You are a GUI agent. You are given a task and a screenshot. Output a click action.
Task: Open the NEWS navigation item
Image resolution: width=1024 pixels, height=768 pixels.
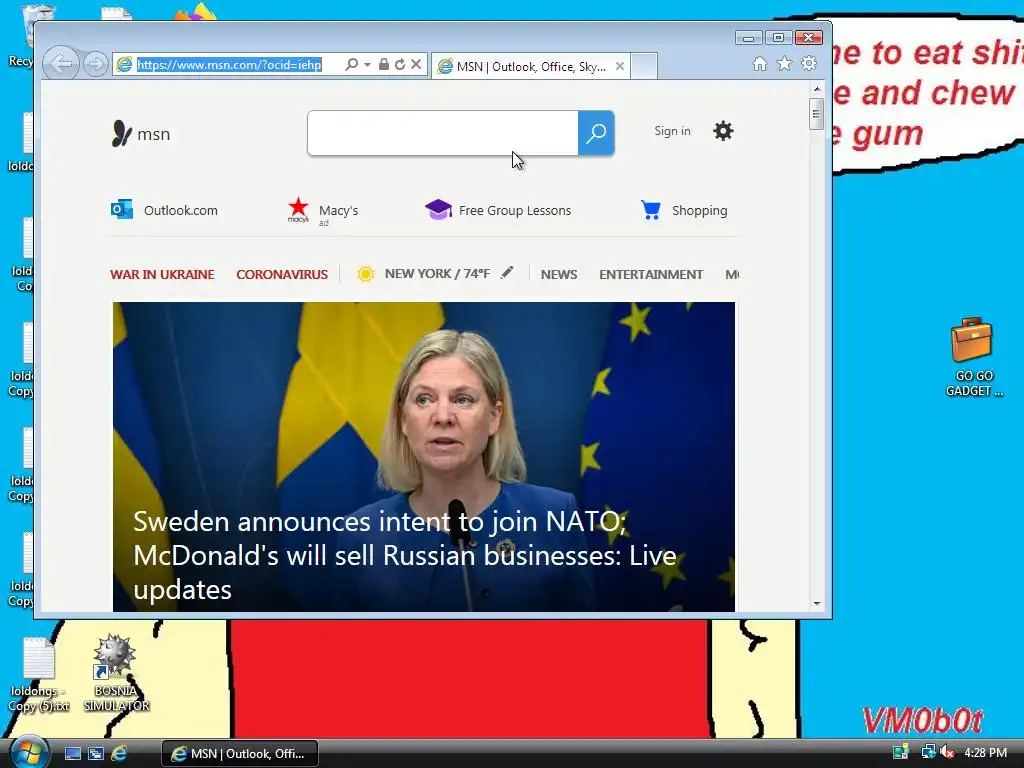(559, 274)
